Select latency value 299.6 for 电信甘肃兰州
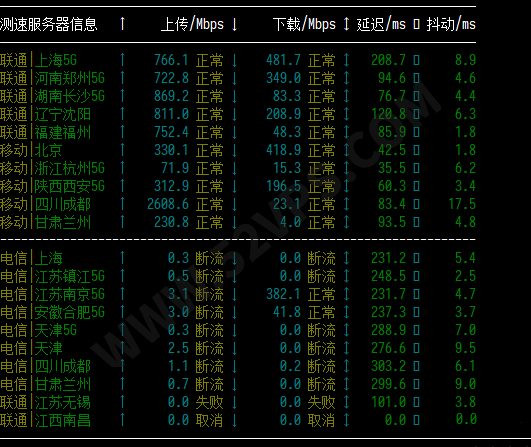The image size is (531, 447). (388, 384)
